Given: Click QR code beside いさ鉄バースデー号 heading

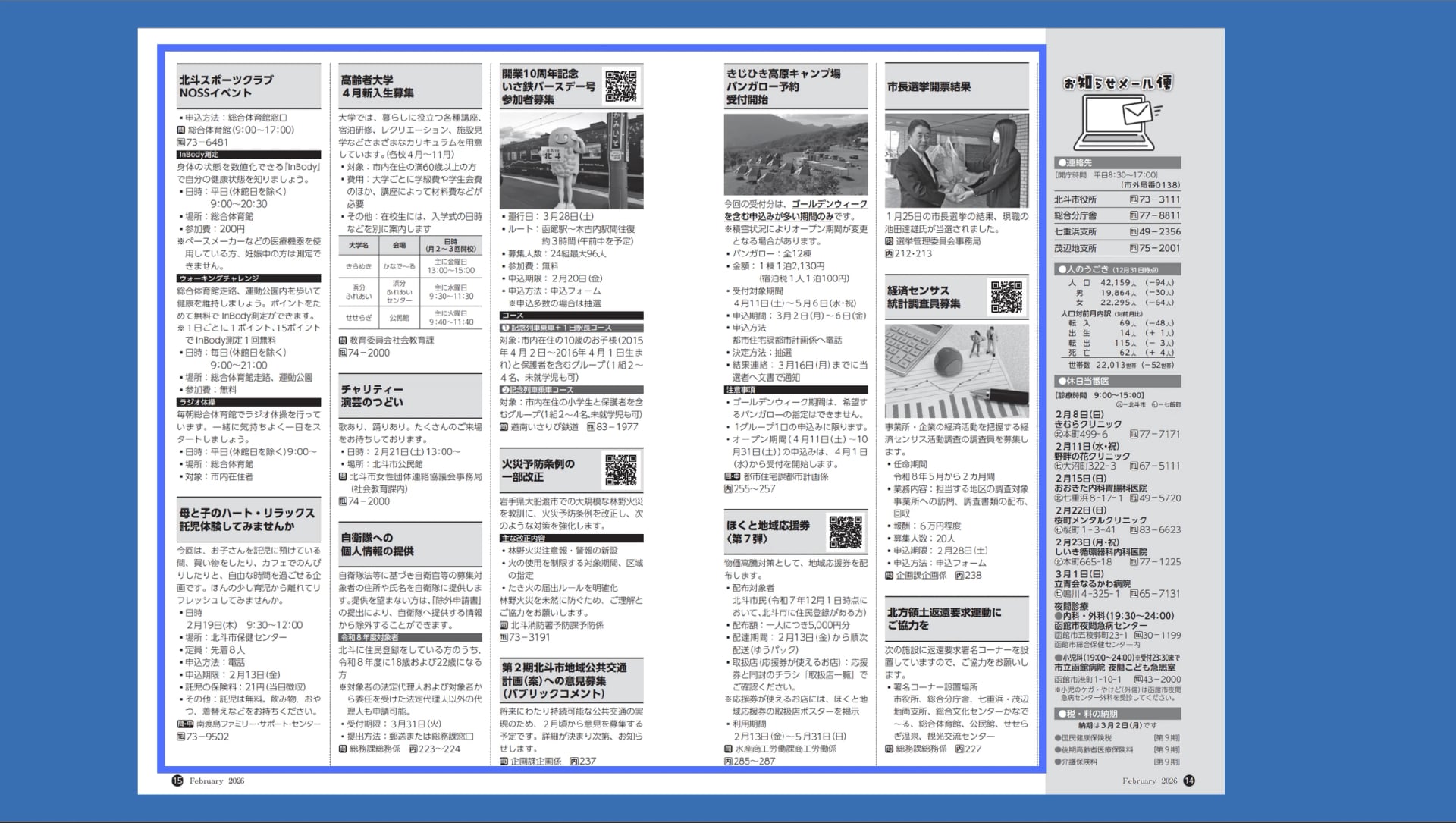Looking at the screenshot, I should pyautogui.click(x=620, y=86).
